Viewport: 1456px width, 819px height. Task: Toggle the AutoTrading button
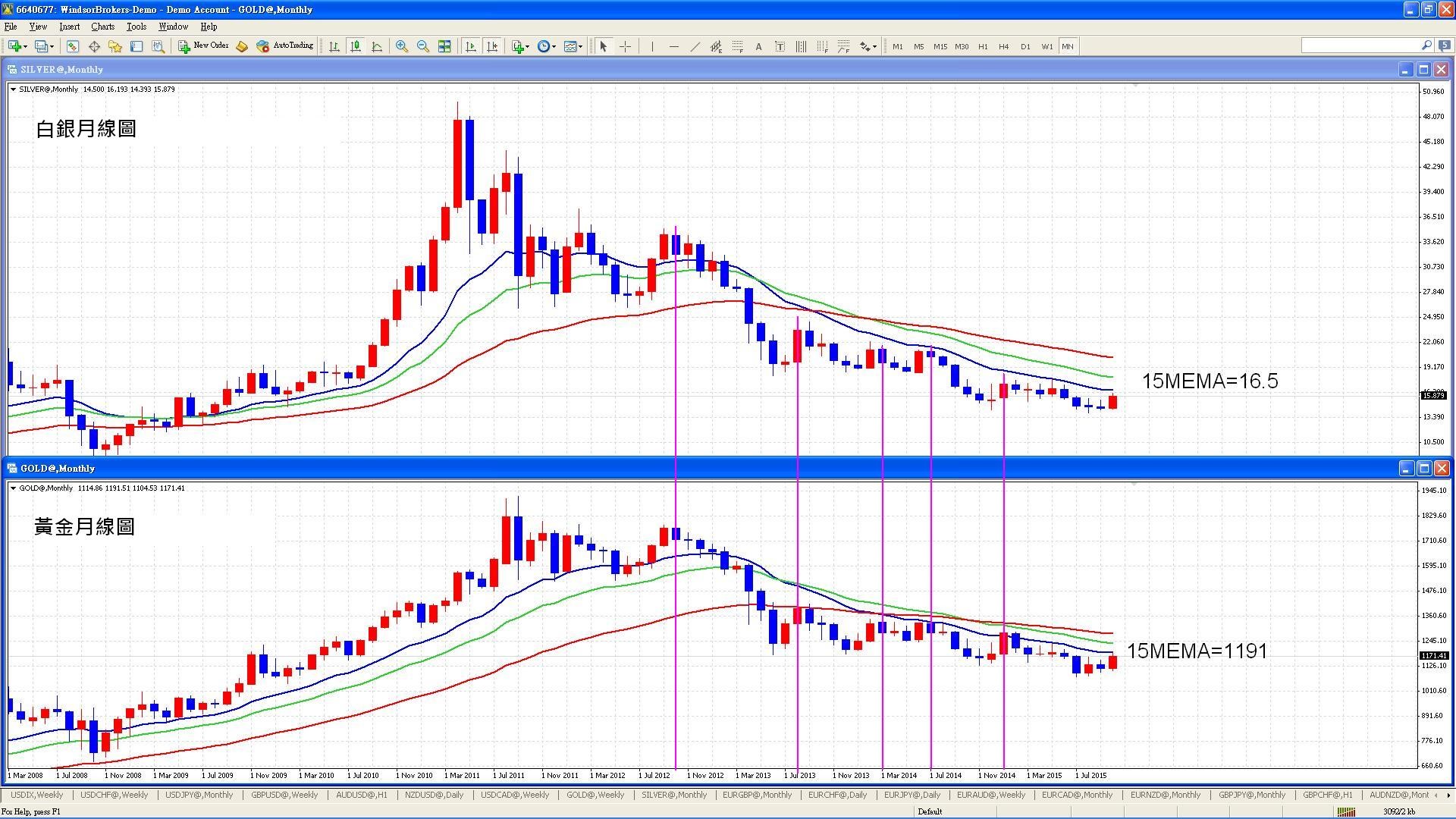[x=285, y=46]
